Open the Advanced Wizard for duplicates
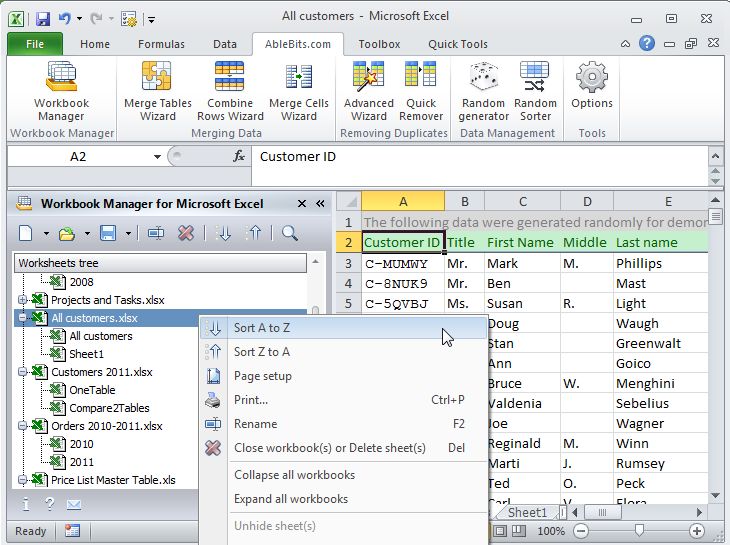The image size is (730, 545). (368, 91)
